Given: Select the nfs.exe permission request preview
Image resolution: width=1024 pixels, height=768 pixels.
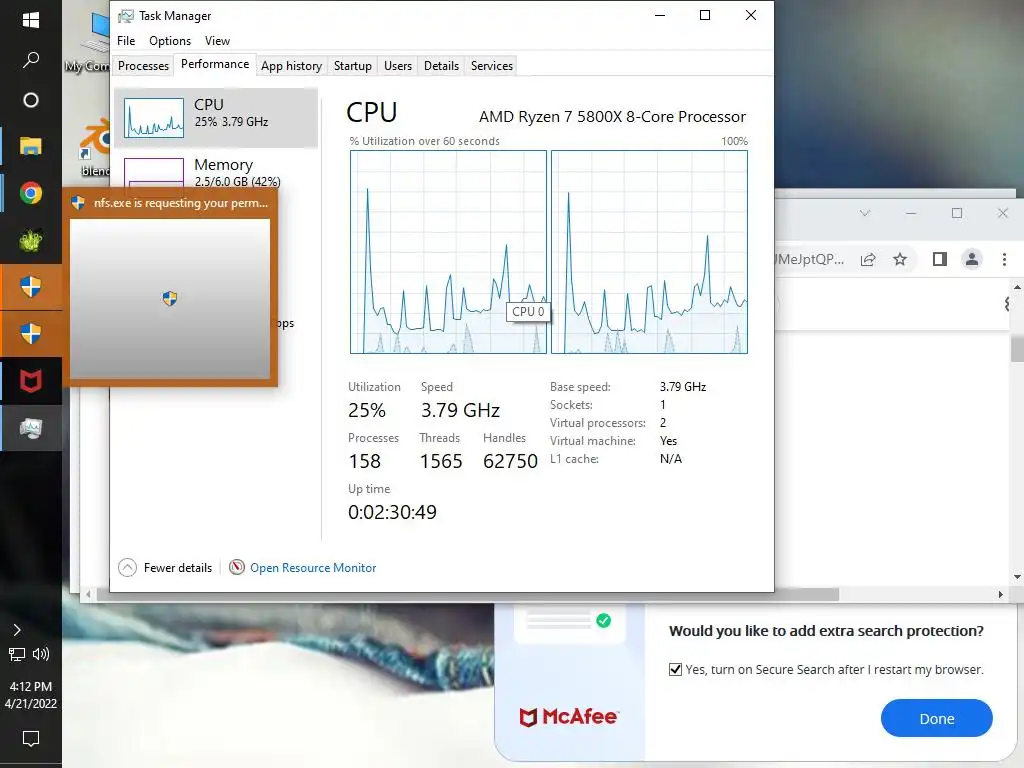Looking at the screenshot, I should coord(170,288).
